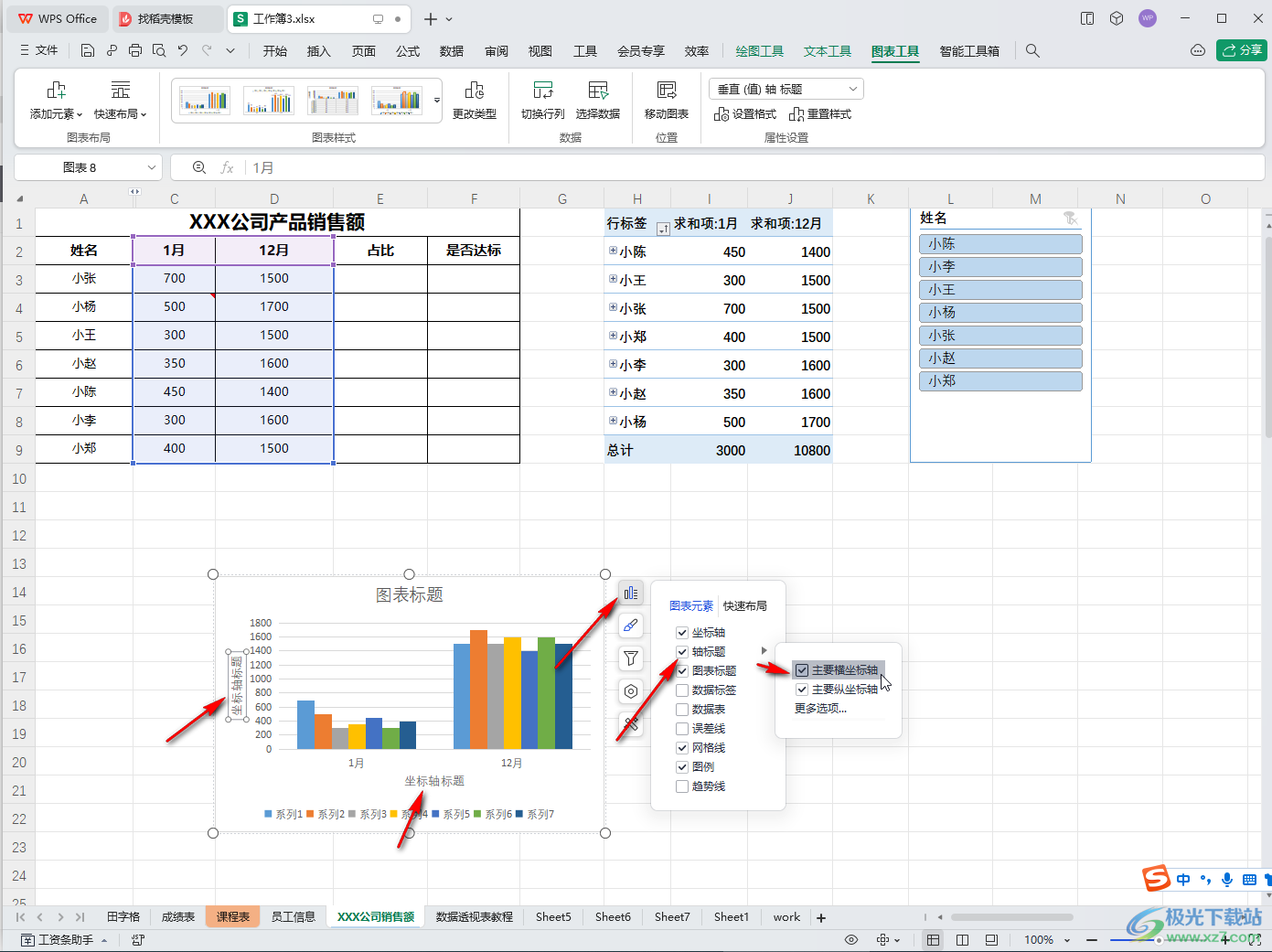Clear the 姓名 slicer filter icon
Image resolution: width=1272 pixels, height=952 pixels.
[x=1070, y=218]
